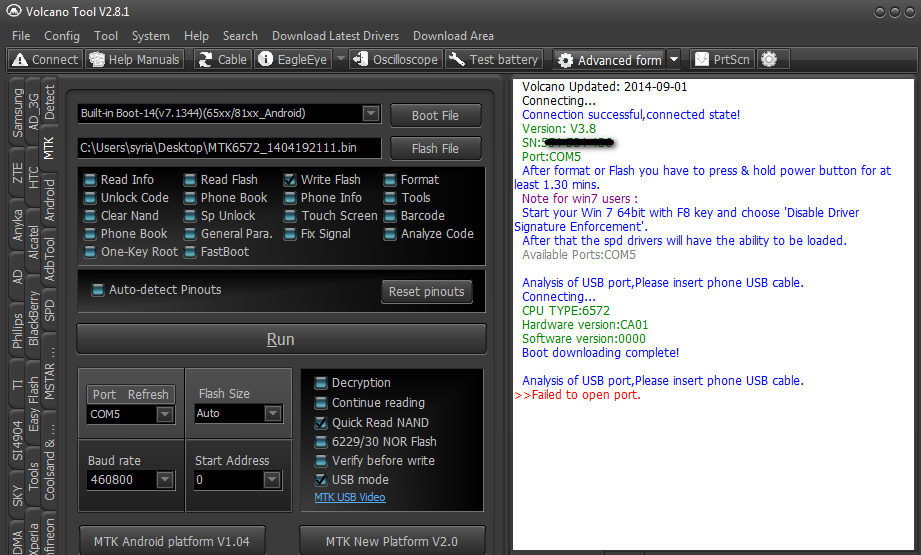This screenshot has width=921, height=555.
Task: Switch to the Samsung vertical tab
Action: coord(18,113)
